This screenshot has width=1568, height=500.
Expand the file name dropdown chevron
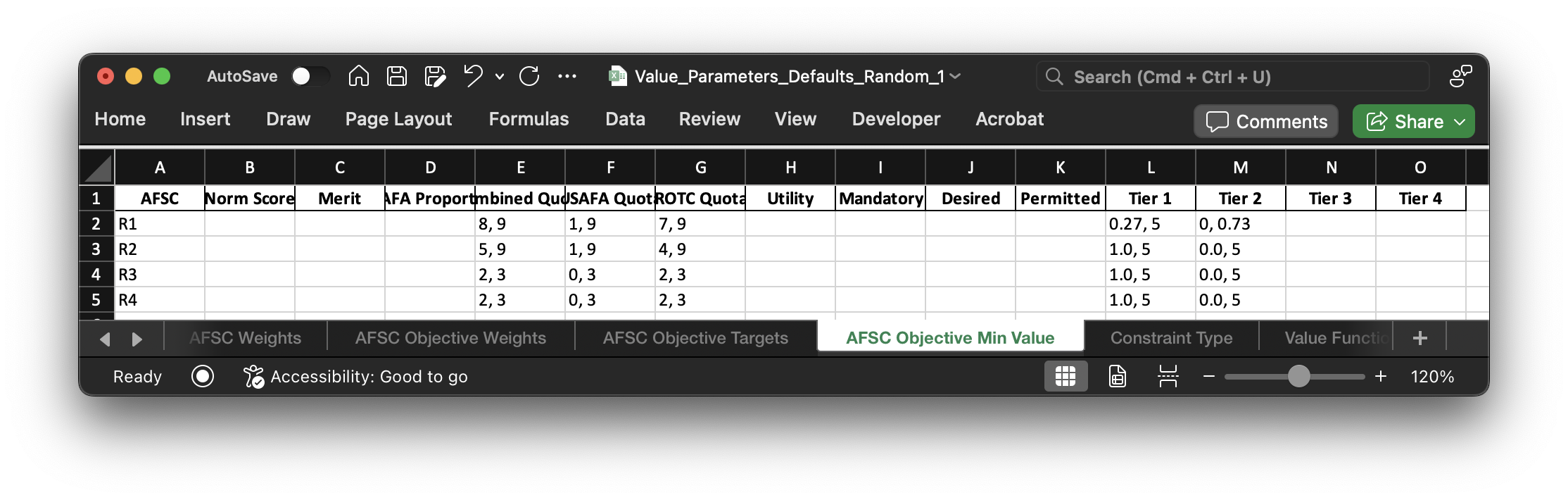[x=955, y=76]
